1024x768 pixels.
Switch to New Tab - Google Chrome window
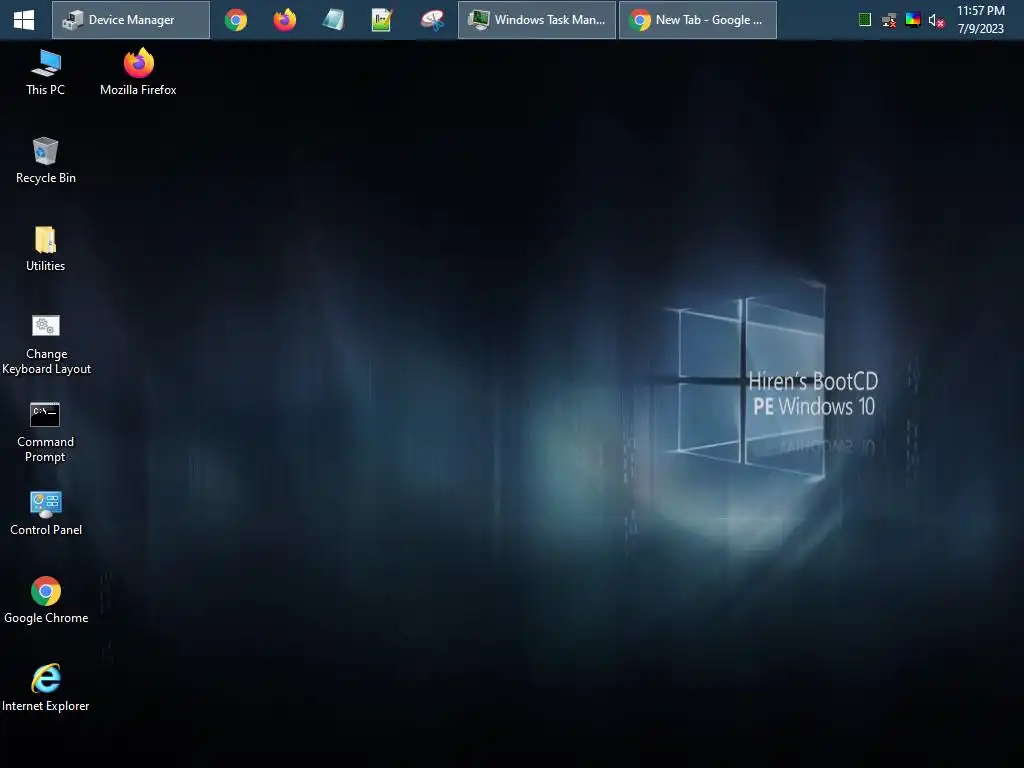(698, 20)
